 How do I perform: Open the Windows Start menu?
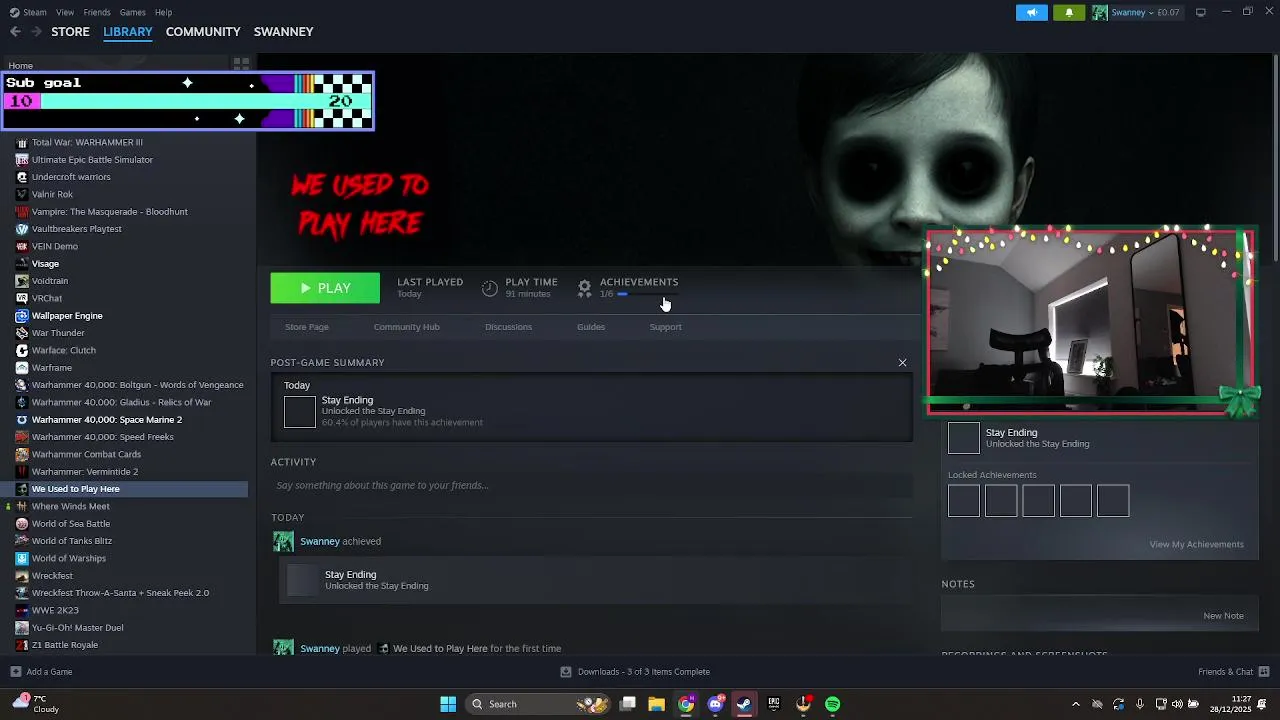pyautogui.click(x=448, y=704)
